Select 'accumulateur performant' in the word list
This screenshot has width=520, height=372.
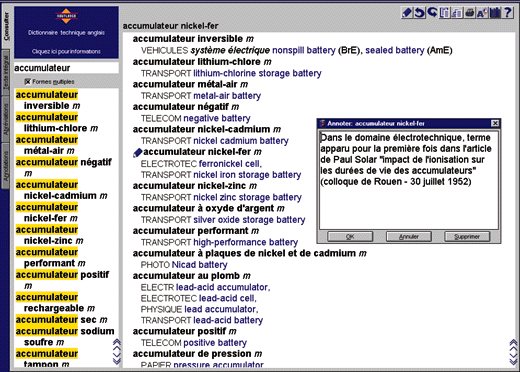pos(50,258)
